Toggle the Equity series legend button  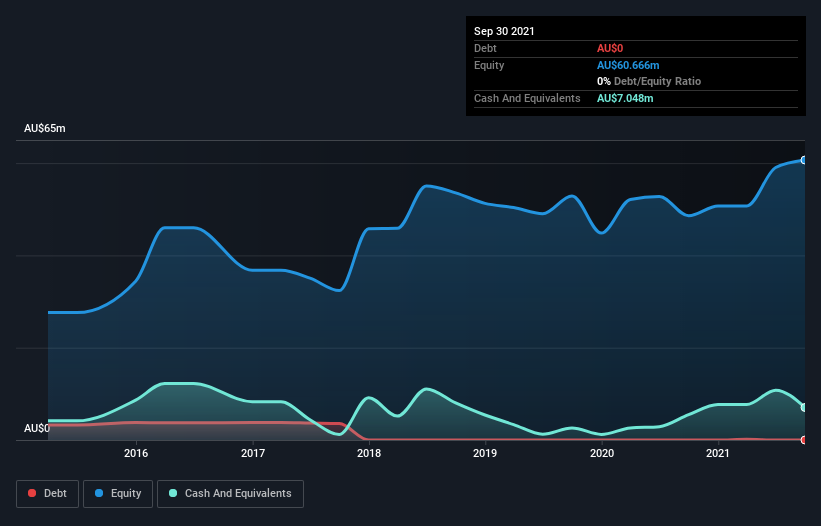118,494
